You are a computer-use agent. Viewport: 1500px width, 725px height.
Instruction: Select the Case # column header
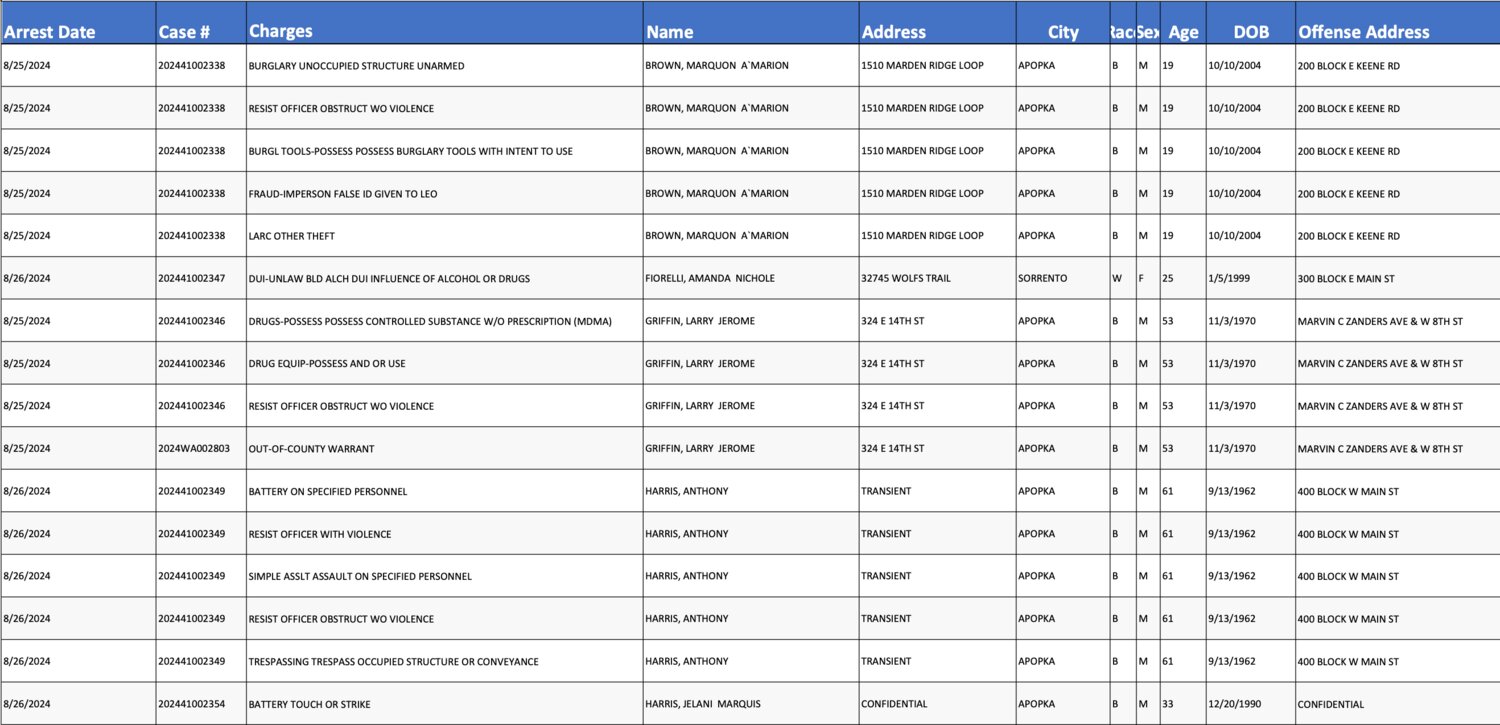pyautogui.click(x=201, y=22)
